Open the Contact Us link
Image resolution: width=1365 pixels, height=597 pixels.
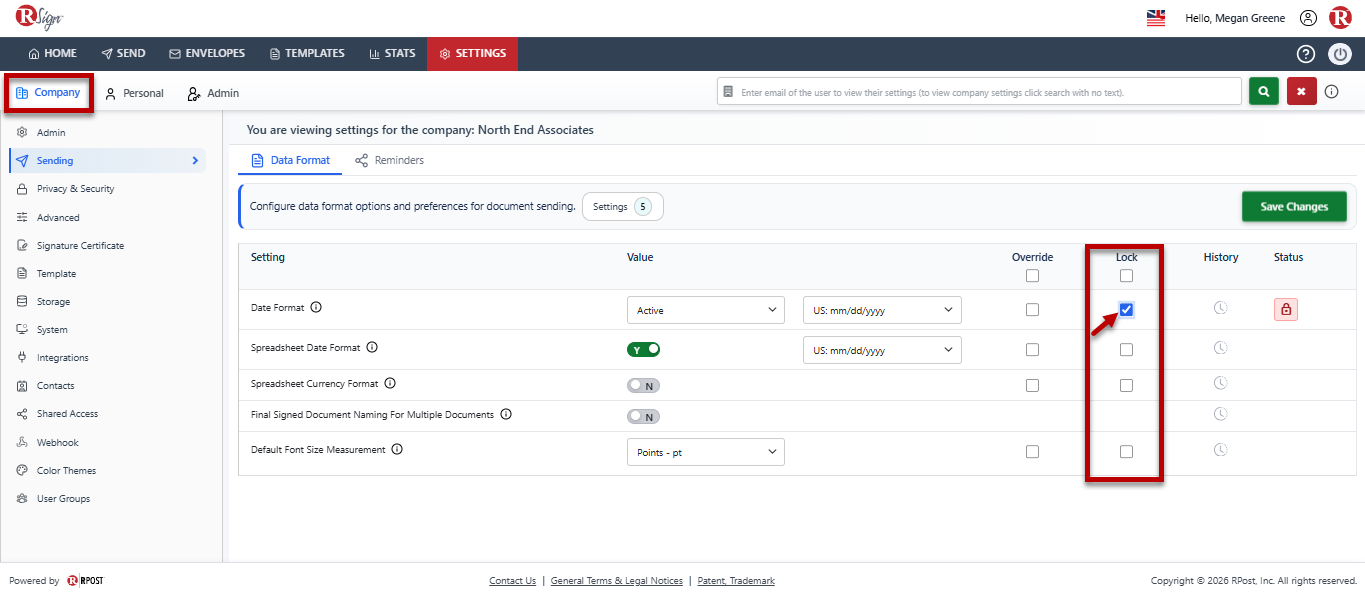click(x=512, y=581)
